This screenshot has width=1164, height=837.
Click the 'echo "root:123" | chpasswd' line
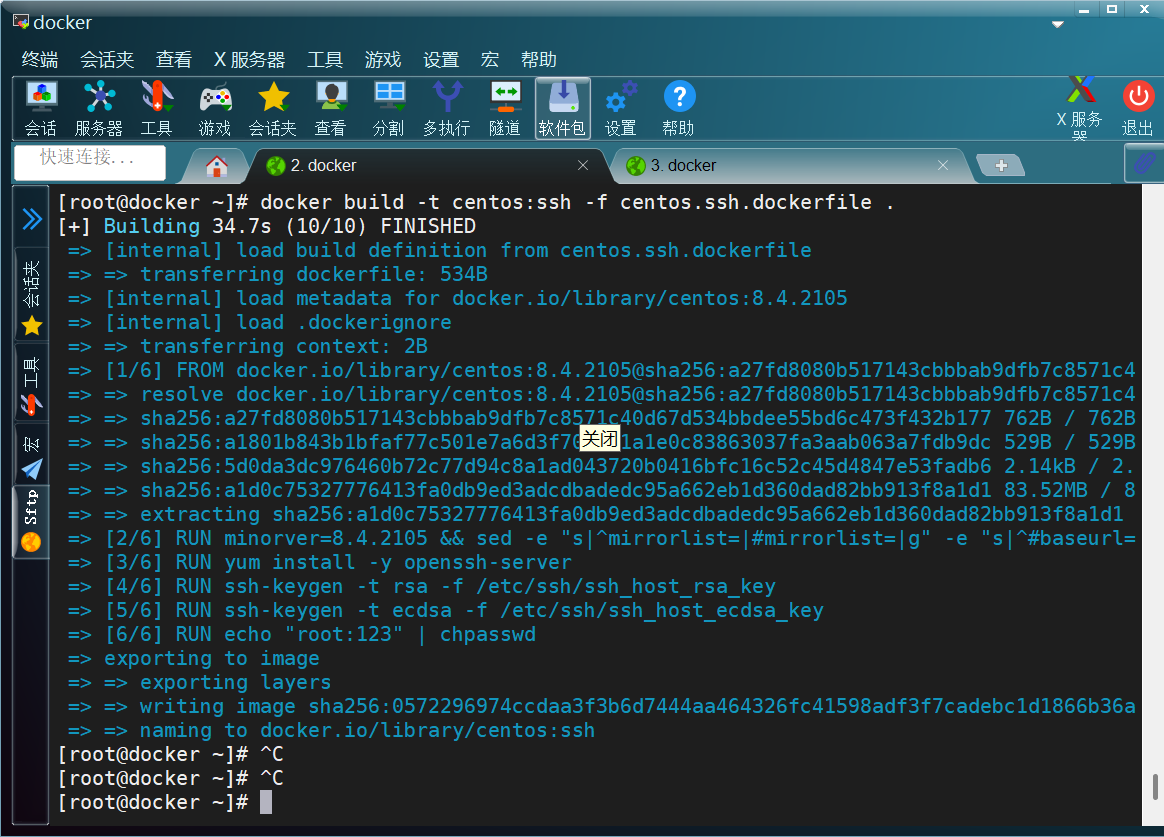(301, 634)
